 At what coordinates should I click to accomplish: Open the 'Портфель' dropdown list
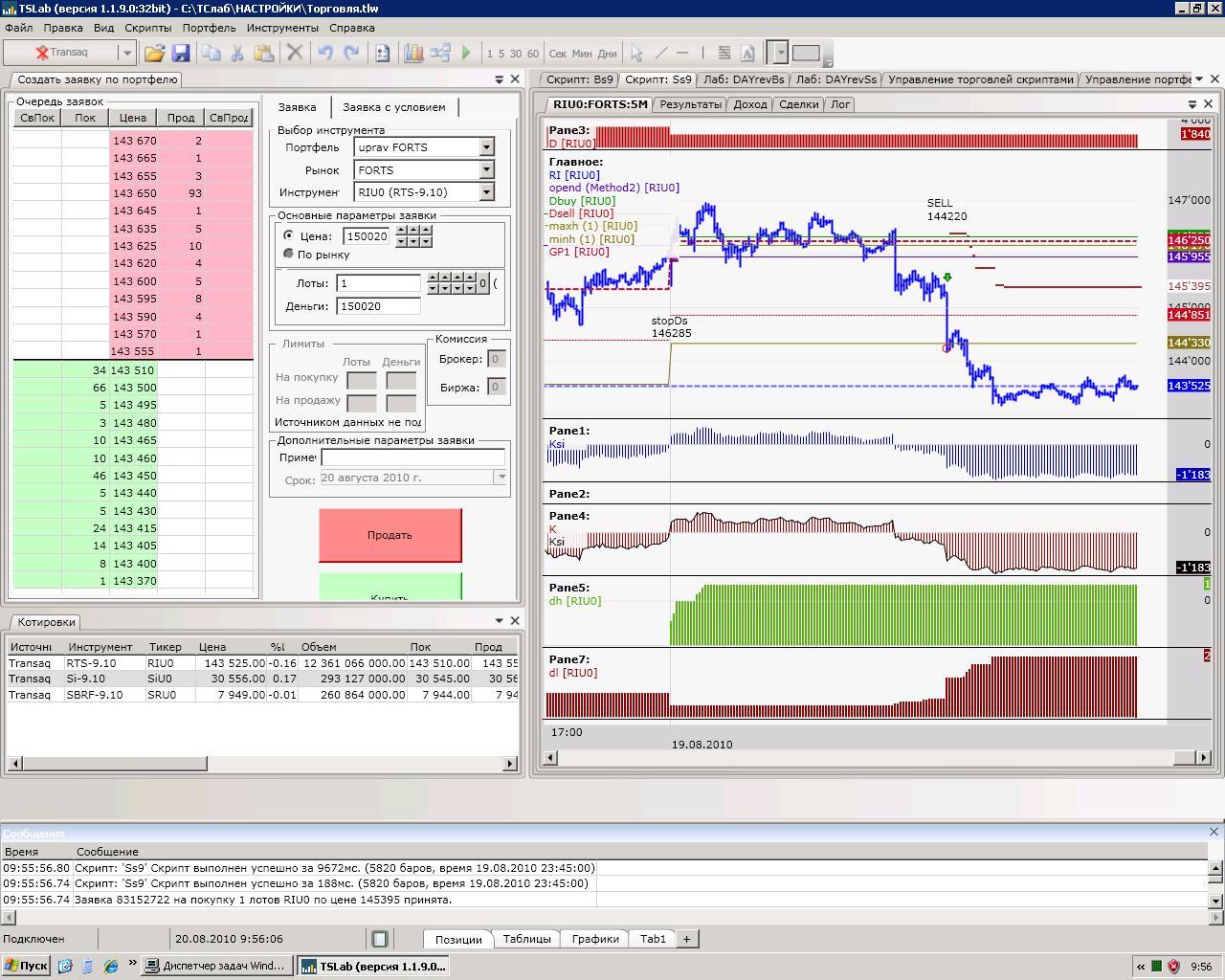click(486, 147)
